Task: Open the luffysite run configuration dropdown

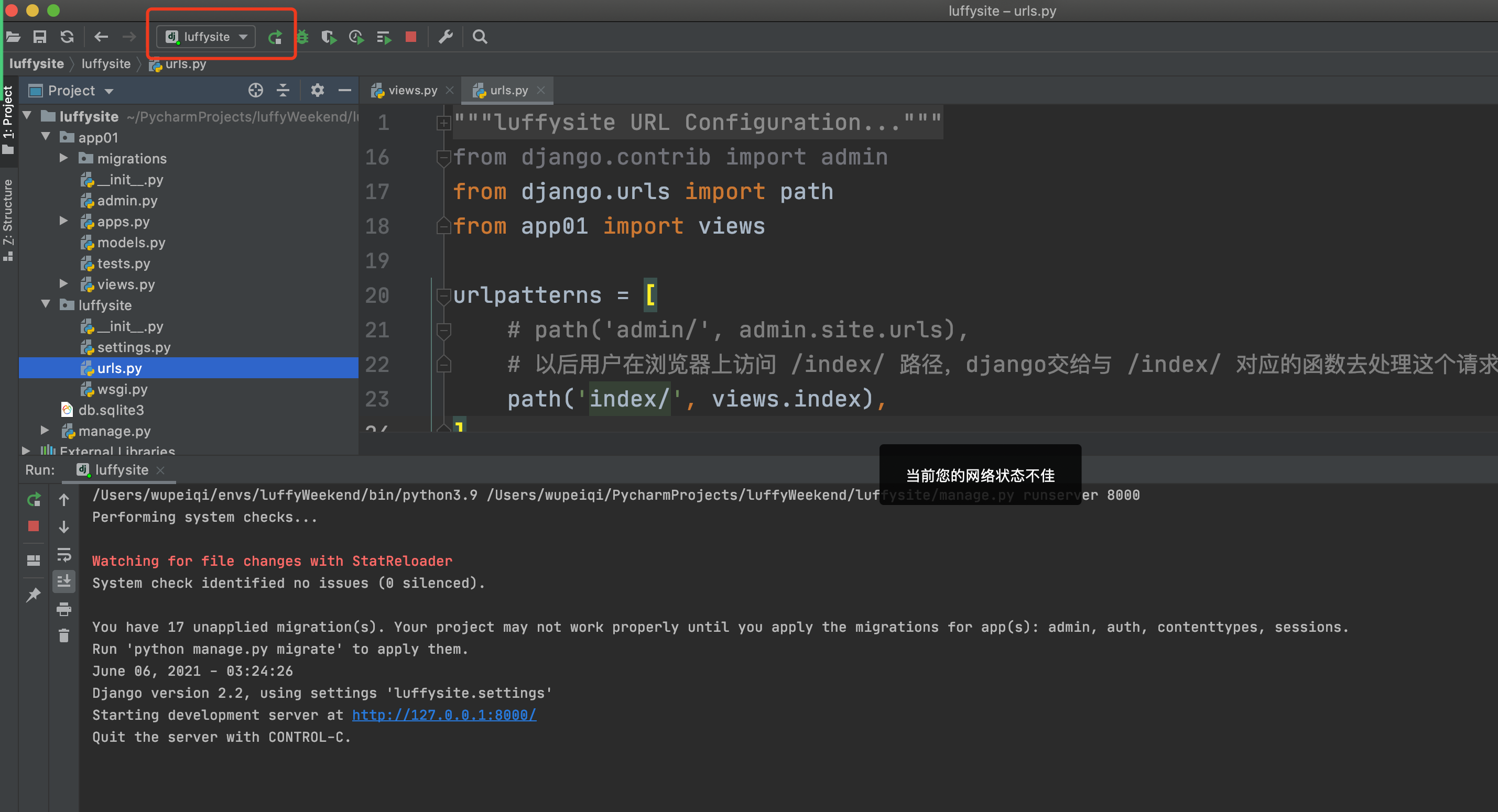Action: (206, 37)
